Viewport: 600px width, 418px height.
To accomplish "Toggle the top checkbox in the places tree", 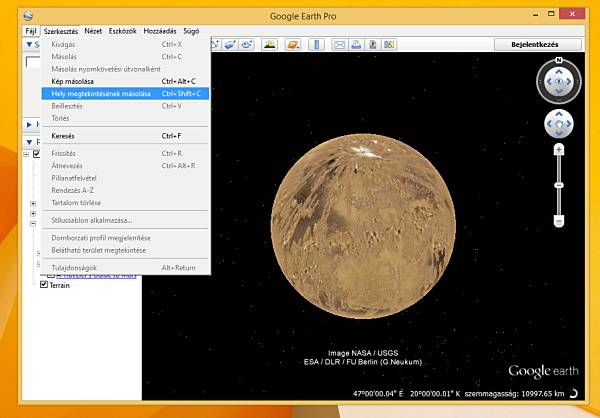I will tap(37, 154).
